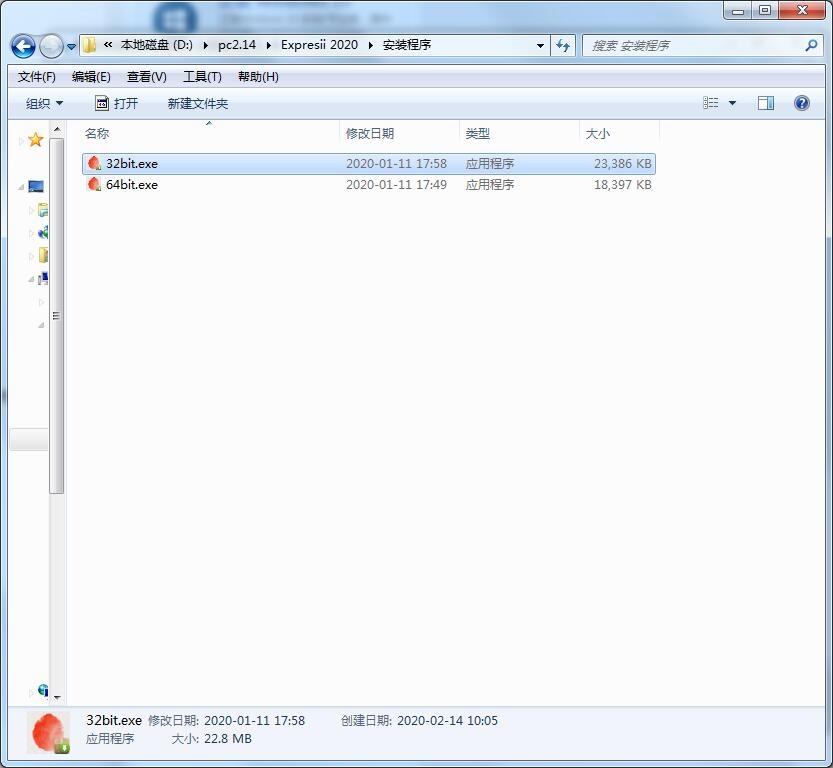The image size is (833, 768).
Task: Click the 18,397 KB size value
Action: tap(623, 185)
